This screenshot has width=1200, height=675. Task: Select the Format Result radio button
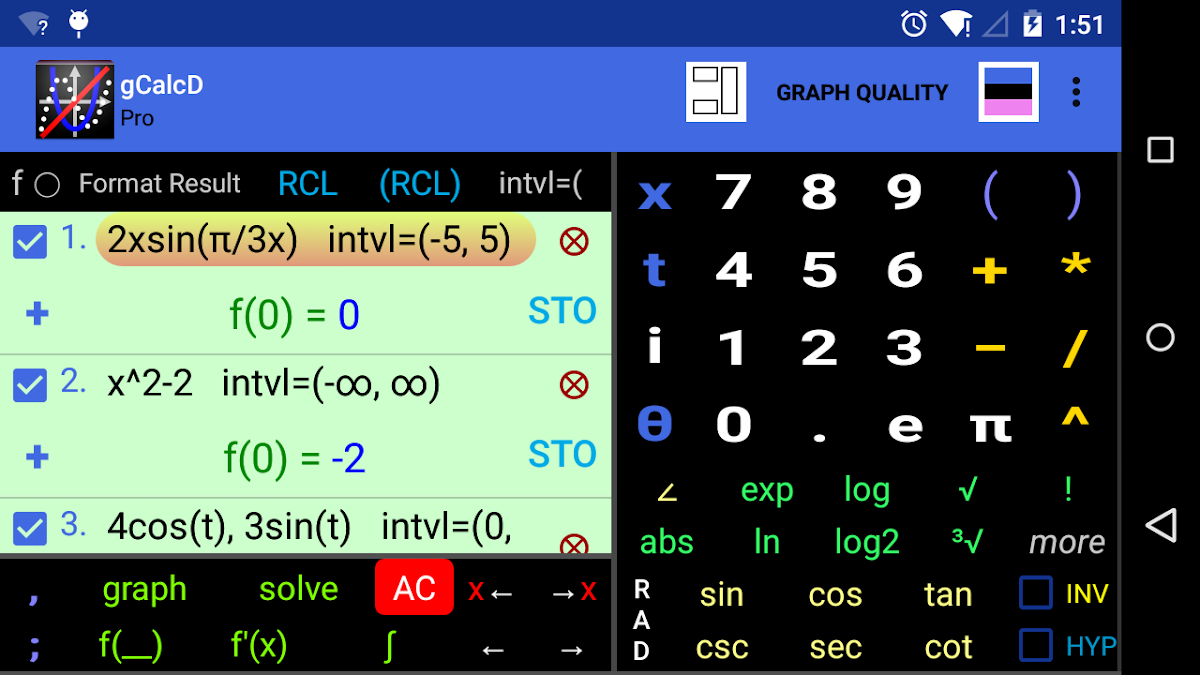pyautogui.click(x=47, y=185)
